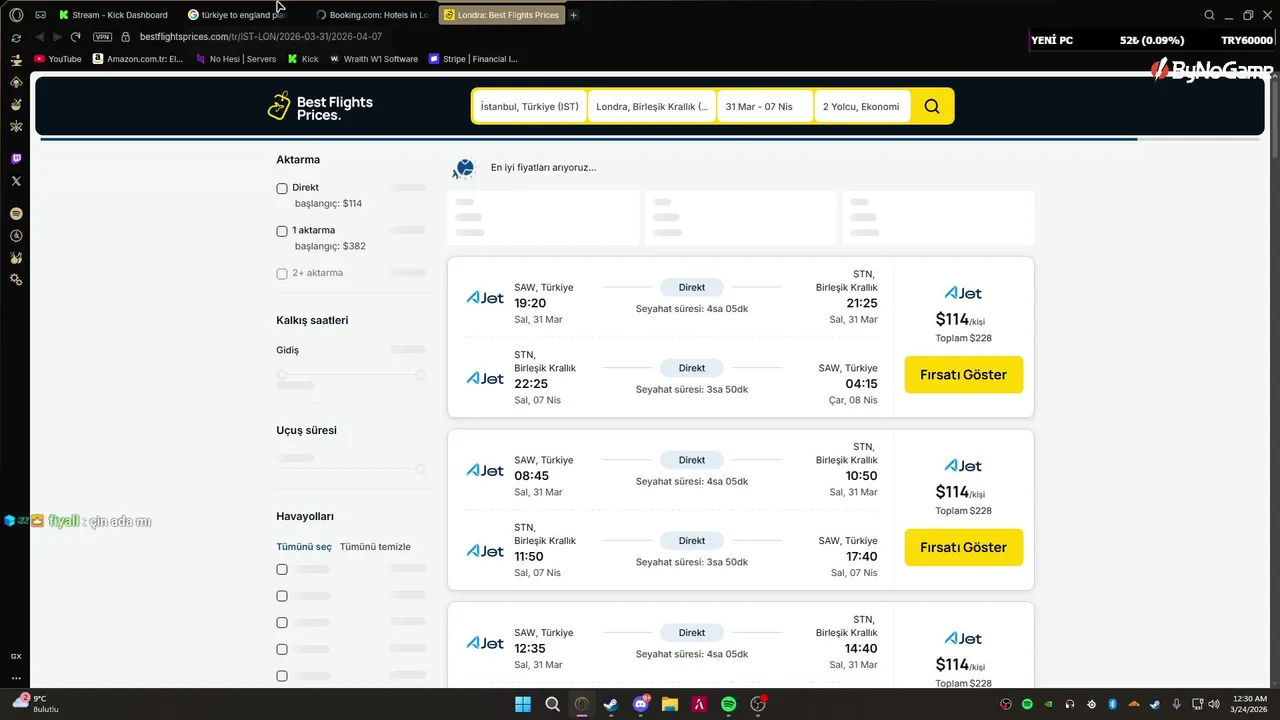
Task: Click the microphone icon in system tray
Action: point(1176,704)
